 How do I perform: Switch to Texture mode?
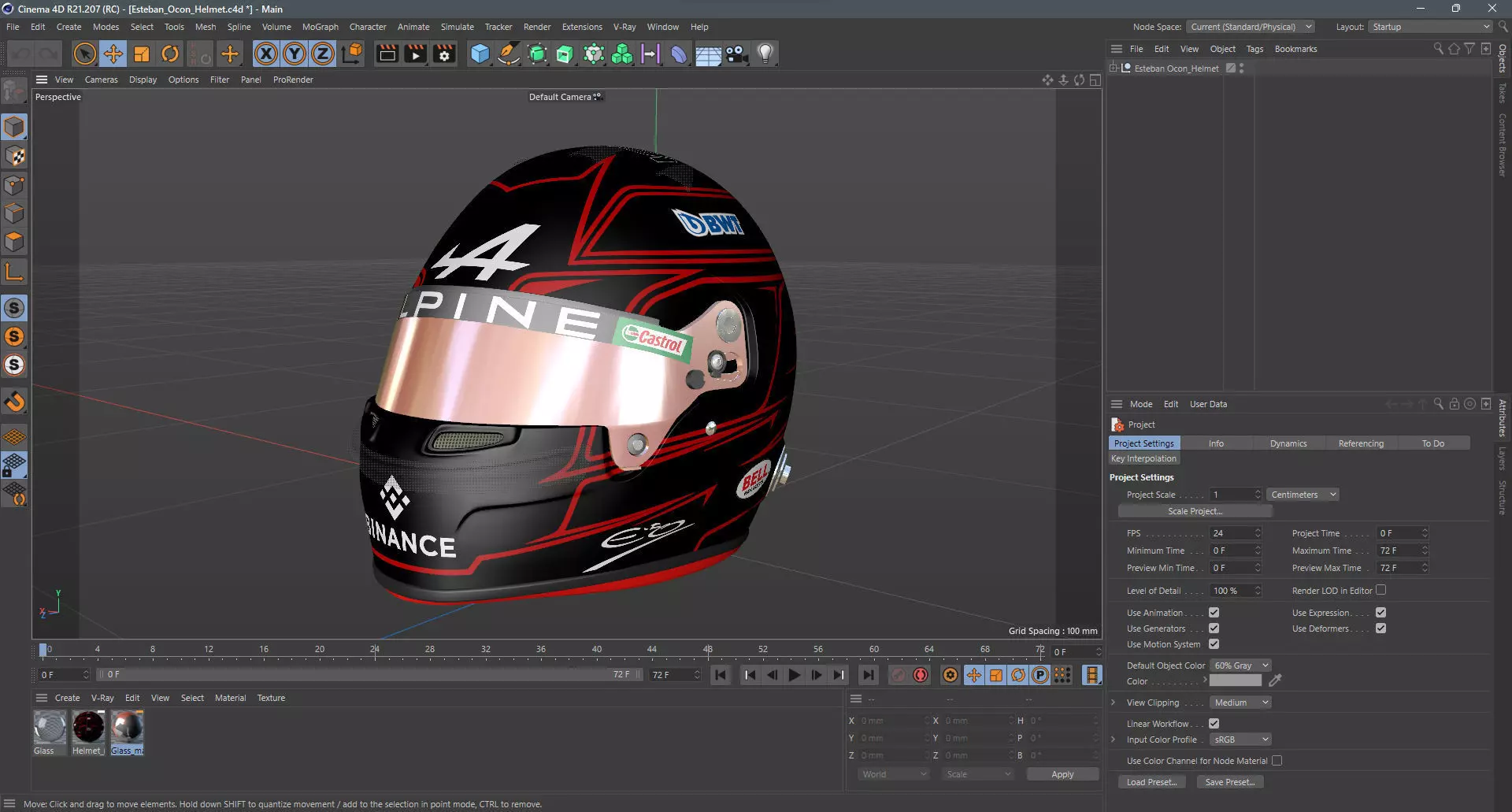(x=14, y=156)
